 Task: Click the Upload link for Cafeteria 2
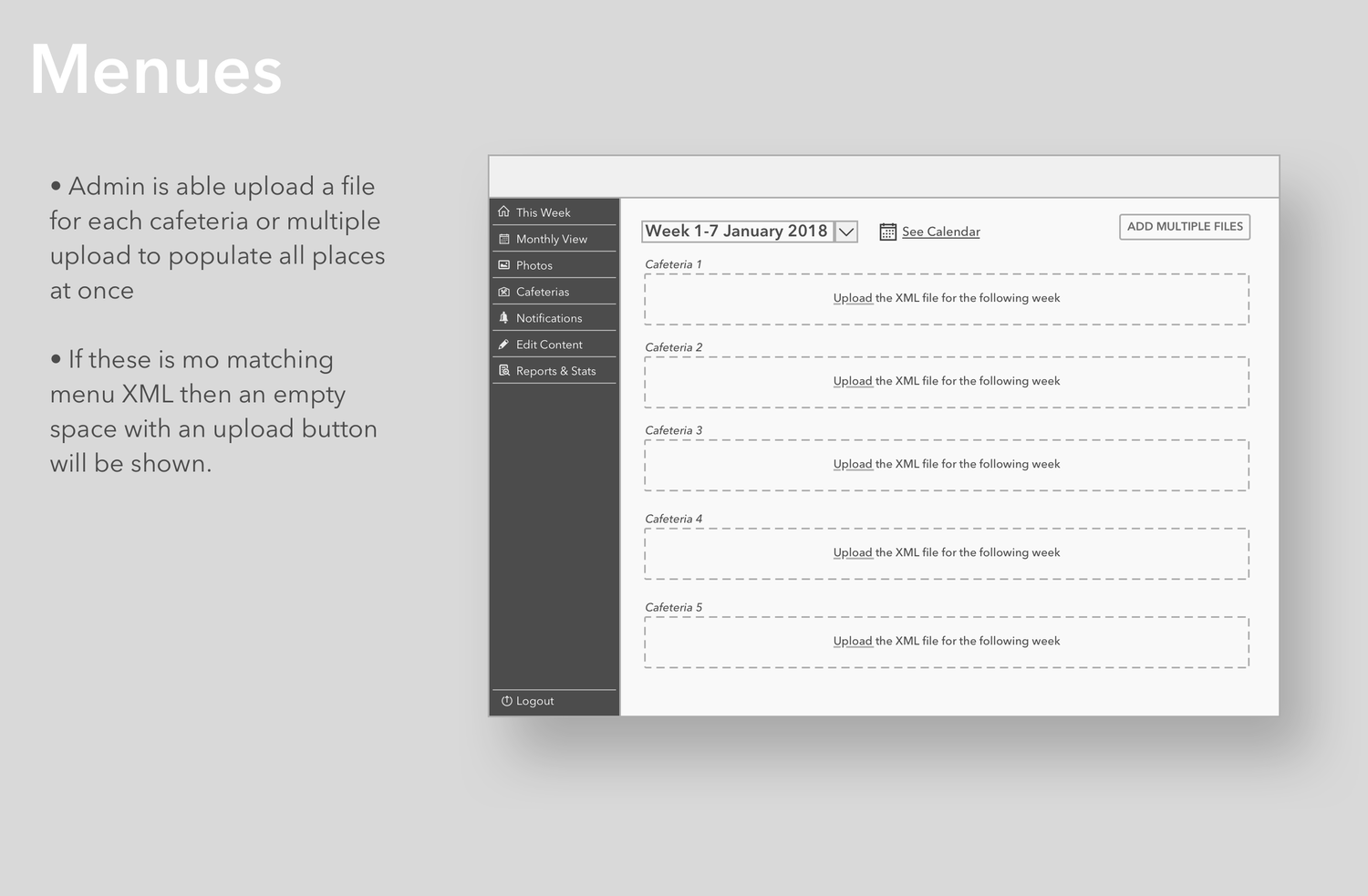click(853, 381)
